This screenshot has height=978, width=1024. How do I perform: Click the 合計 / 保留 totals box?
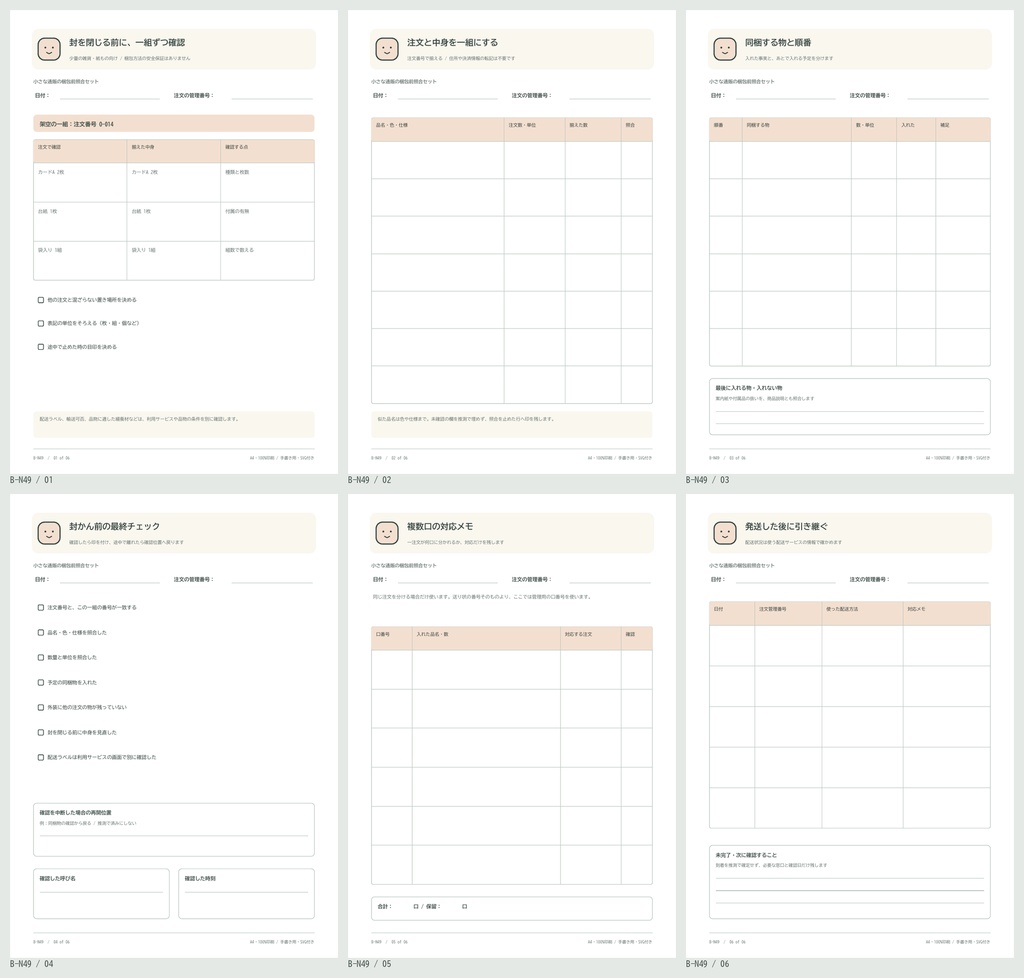pyautogui.click(x=512, y=908)
